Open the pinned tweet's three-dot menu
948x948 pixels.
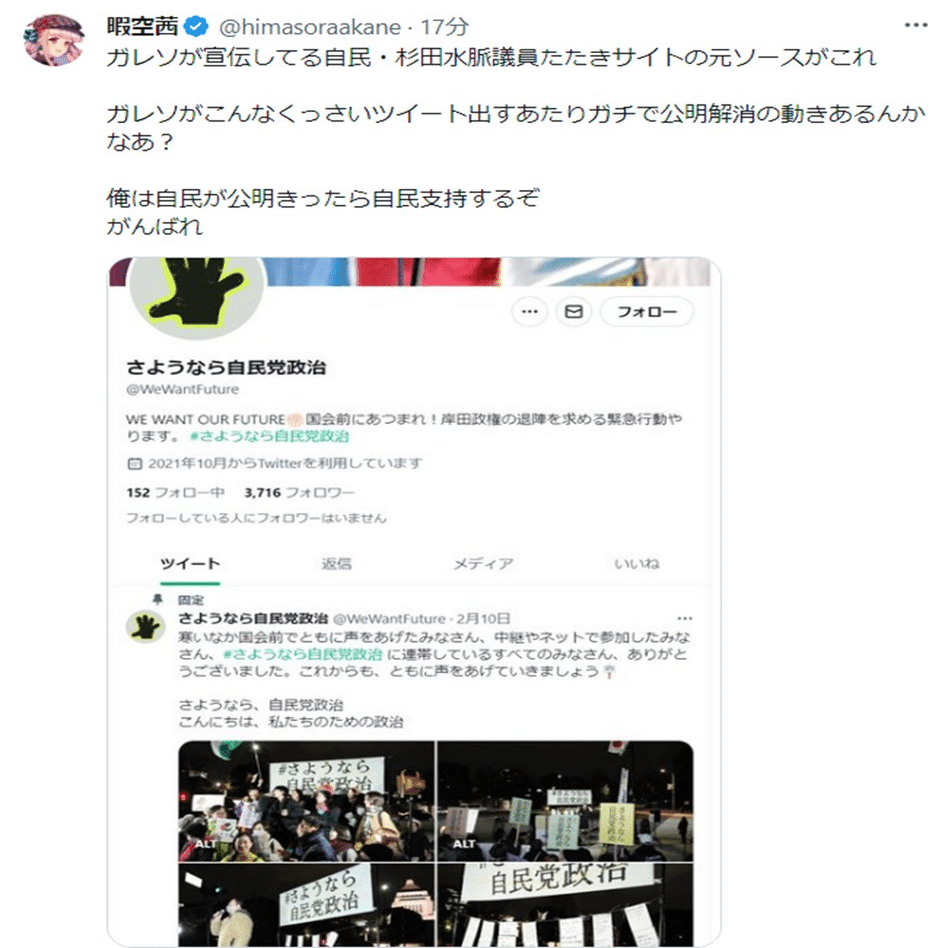pyautogui.click(x=684, y=618)
